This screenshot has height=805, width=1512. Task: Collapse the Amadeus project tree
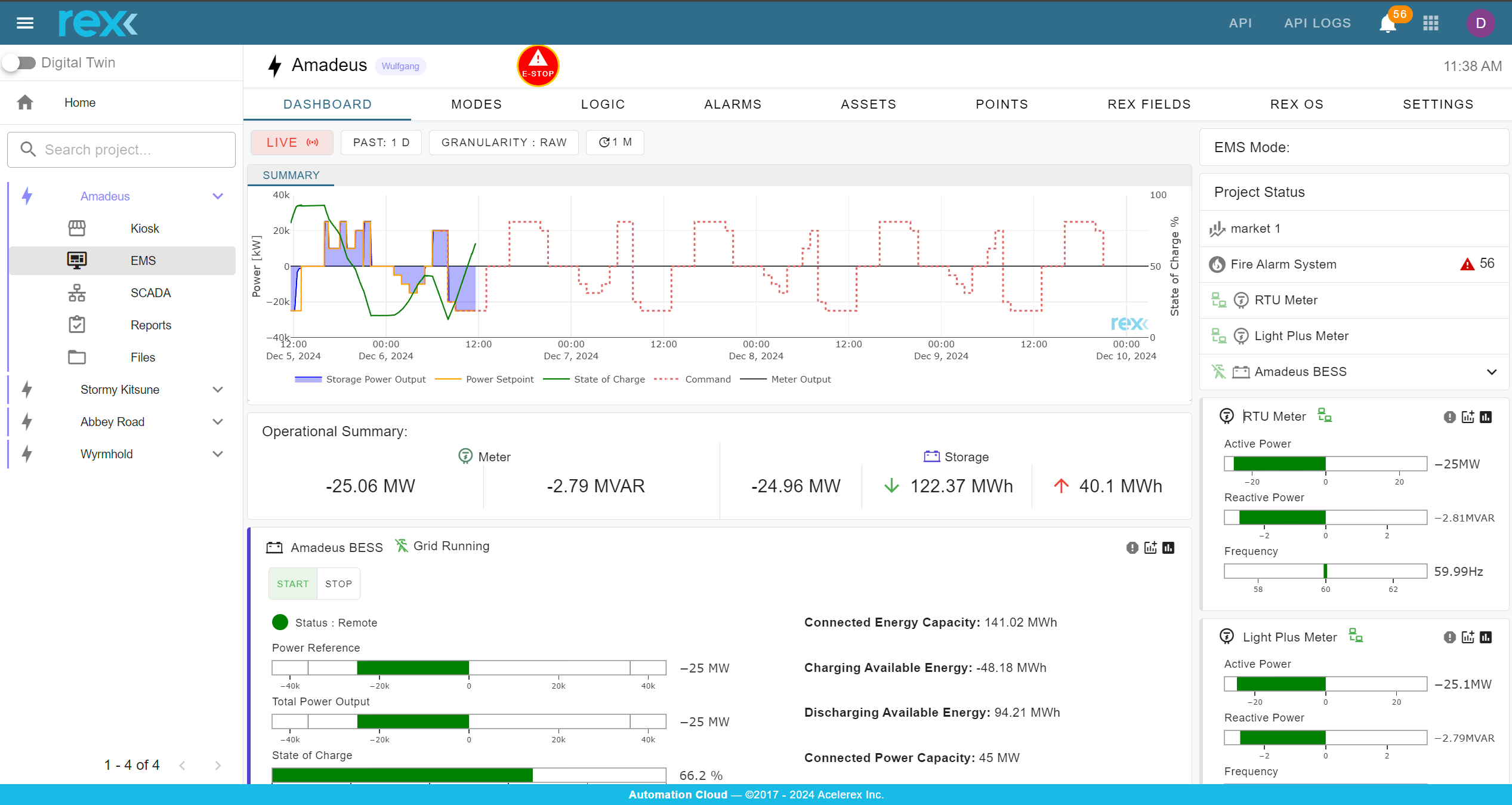pos(218,196)
